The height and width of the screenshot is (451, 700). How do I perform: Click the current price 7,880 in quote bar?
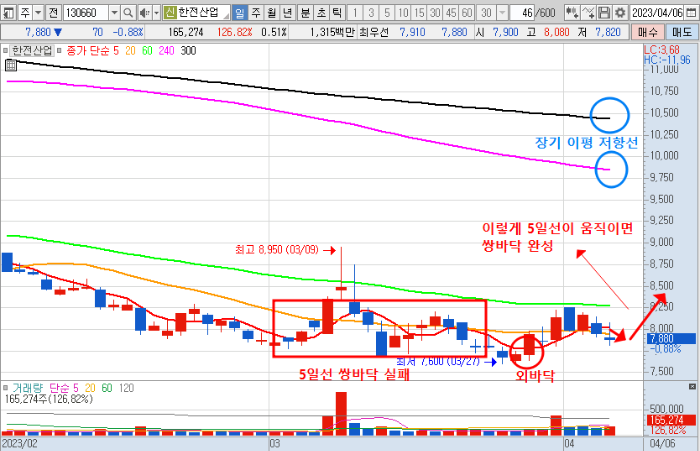[x=38, y=32]
